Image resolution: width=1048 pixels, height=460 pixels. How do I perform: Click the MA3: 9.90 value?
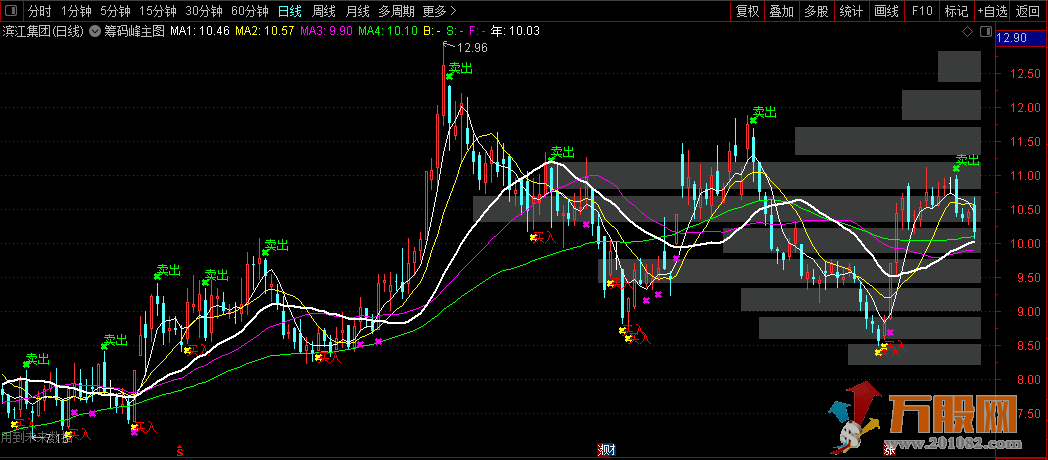pos(326,31)
